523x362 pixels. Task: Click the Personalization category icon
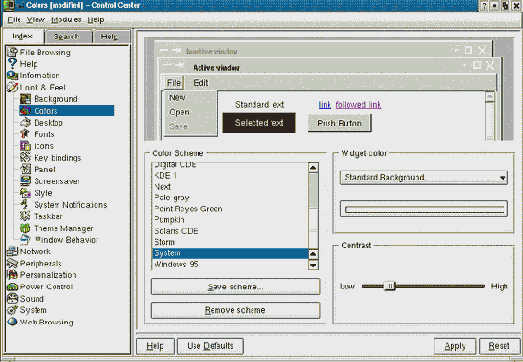(x=12, y=275)
